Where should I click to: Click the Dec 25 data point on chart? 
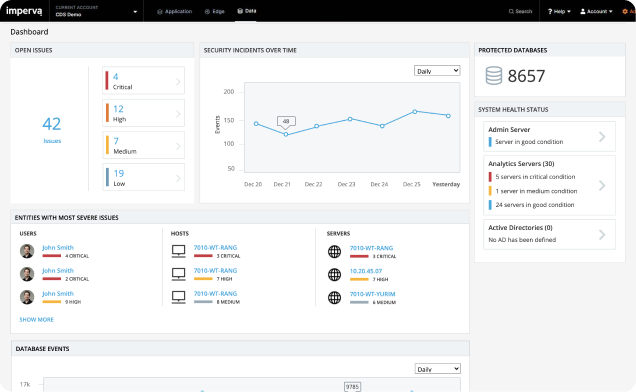tap(415, 111)
